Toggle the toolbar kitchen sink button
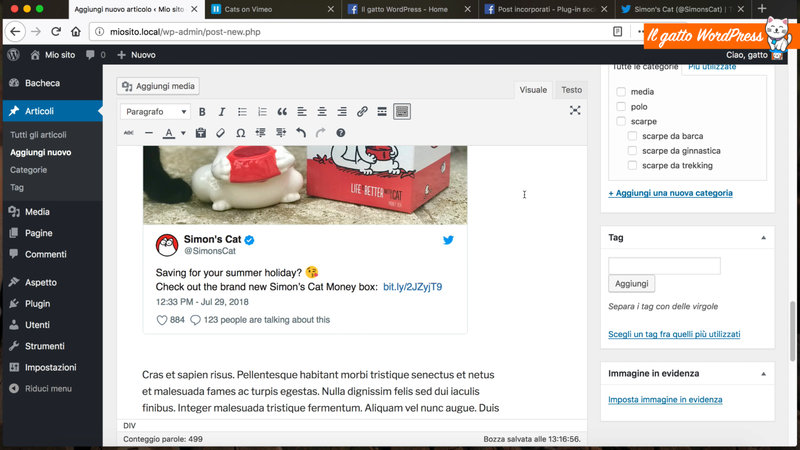The image size is (800, 450). point(402,112)
